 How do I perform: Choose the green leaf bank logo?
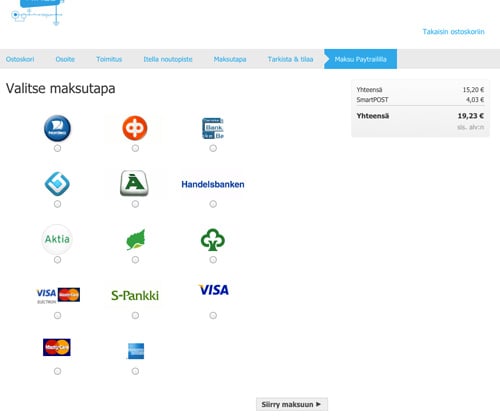136,239
